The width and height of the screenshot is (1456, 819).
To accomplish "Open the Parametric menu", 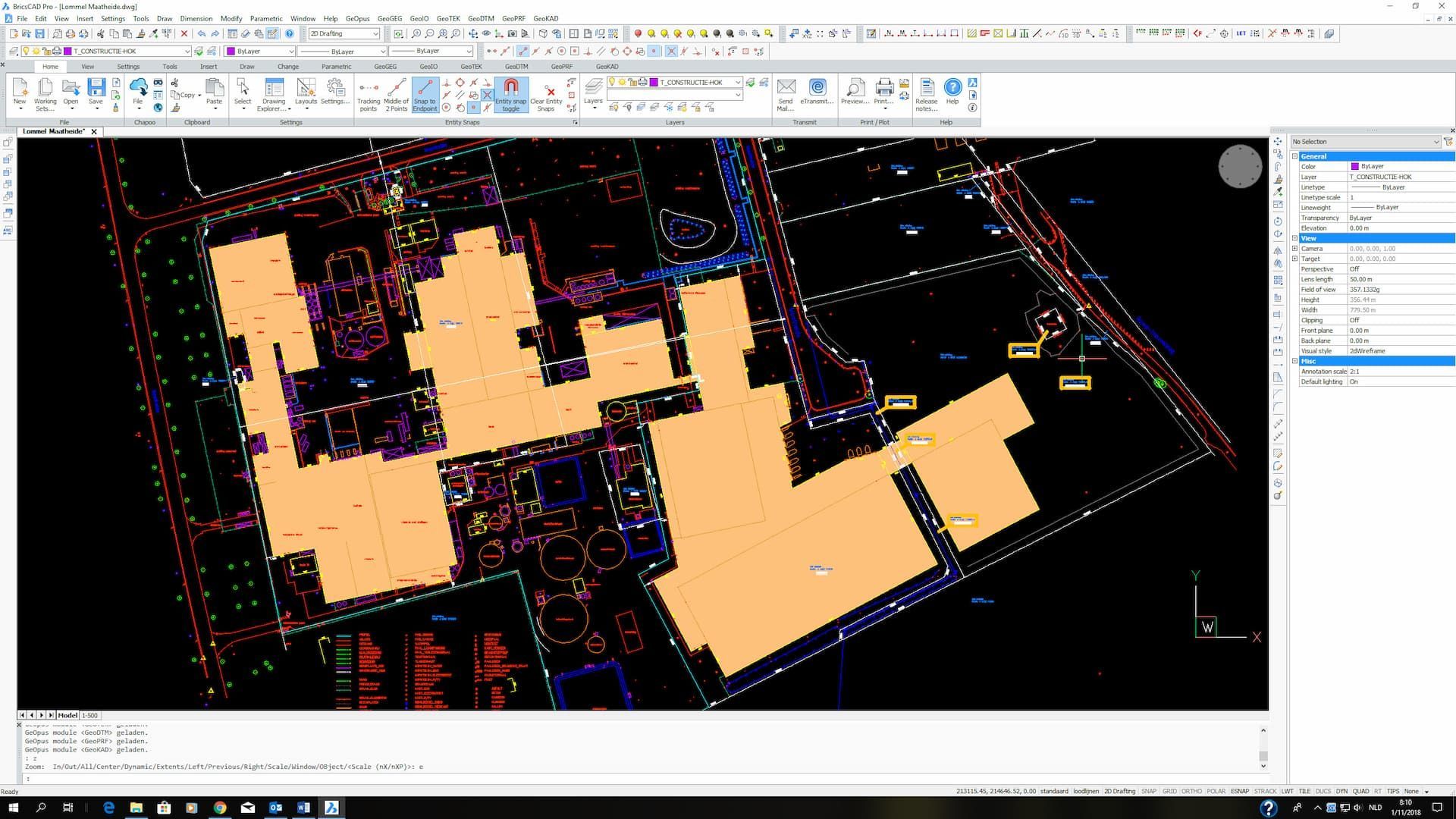I will pos(265,18).
